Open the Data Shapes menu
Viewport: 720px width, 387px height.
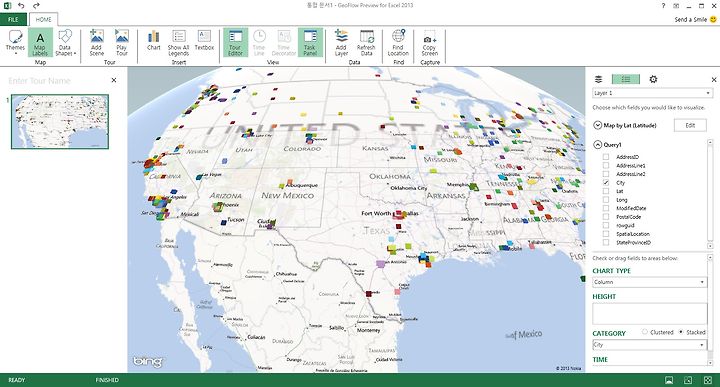pos(65,42)
